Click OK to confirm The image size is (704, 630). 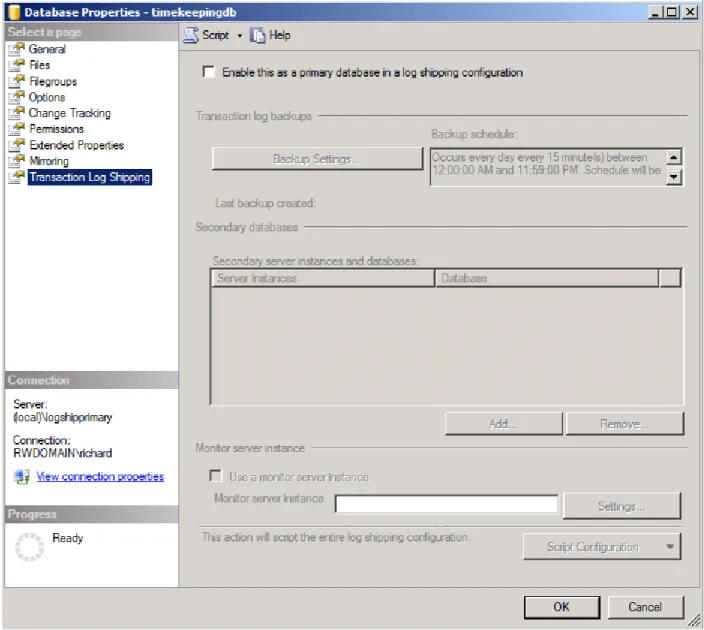point(562,607)
